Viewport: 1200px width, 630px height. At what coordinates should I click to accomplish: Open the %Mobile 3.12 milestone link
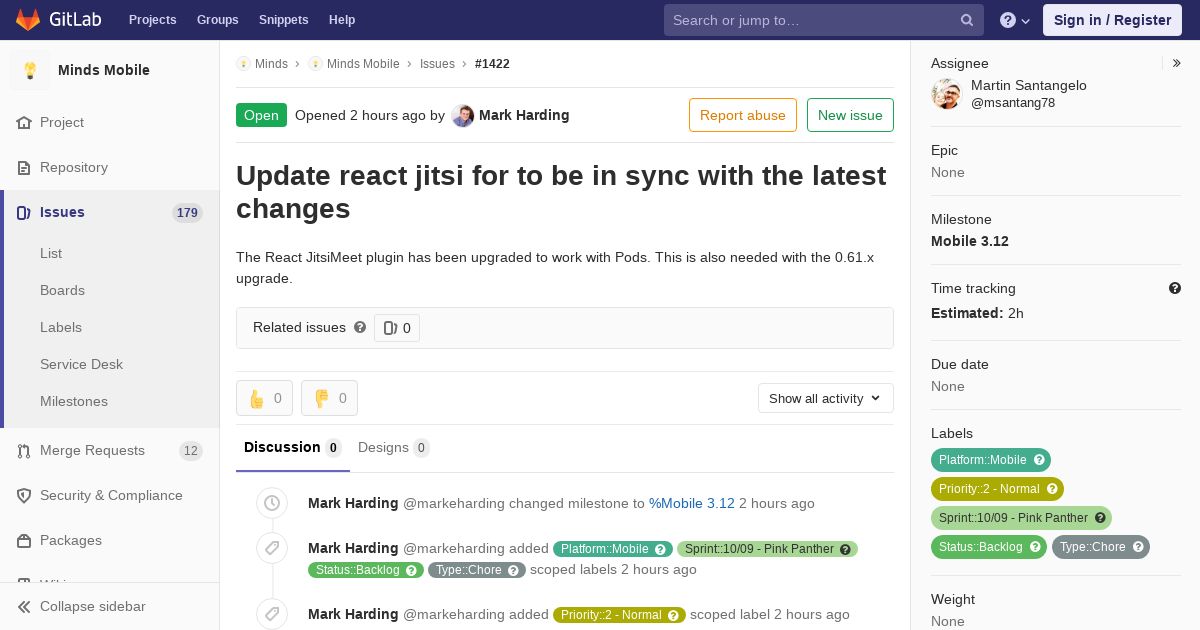(x=692, y=503)
